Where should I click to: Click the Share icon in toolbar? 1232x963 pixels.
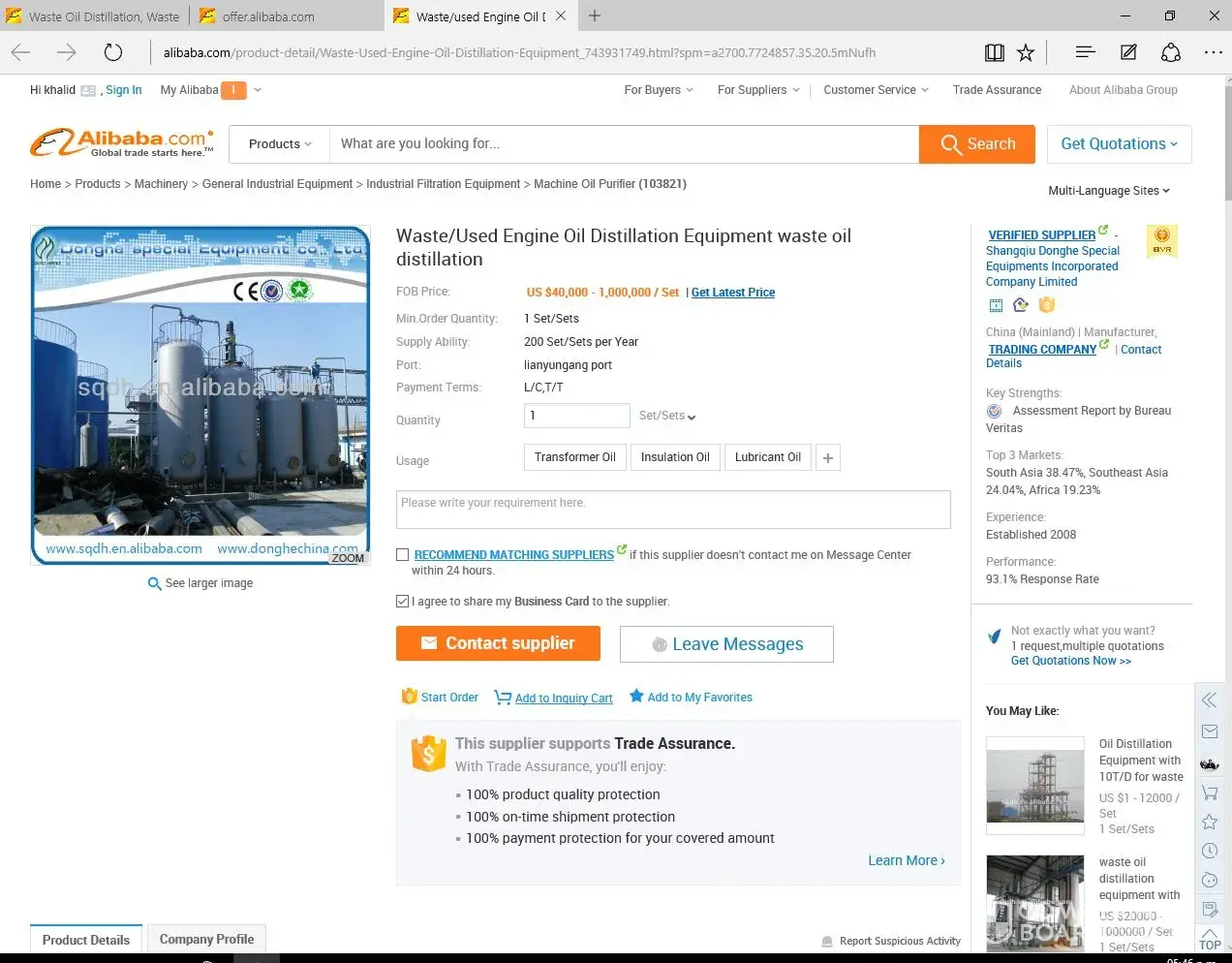1171,52
